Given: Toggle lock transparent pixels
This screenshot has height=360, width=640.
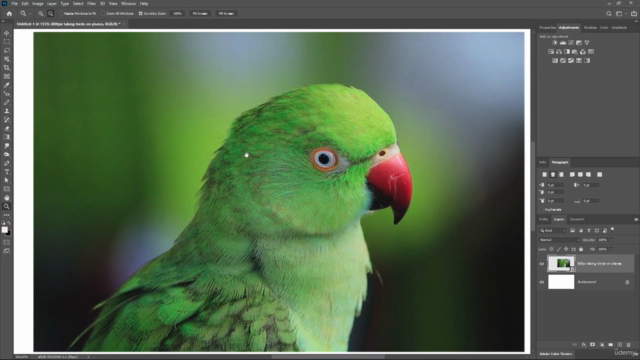Looking at the screenshot, I should tap(551, 249).
